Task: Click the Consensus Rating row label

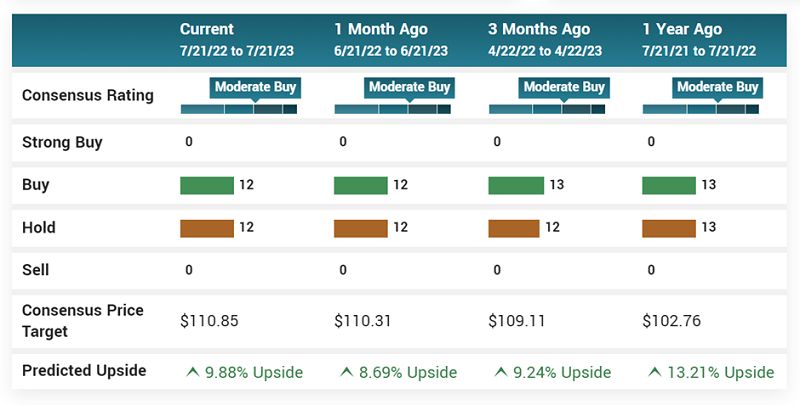Action: click(88, 96)
